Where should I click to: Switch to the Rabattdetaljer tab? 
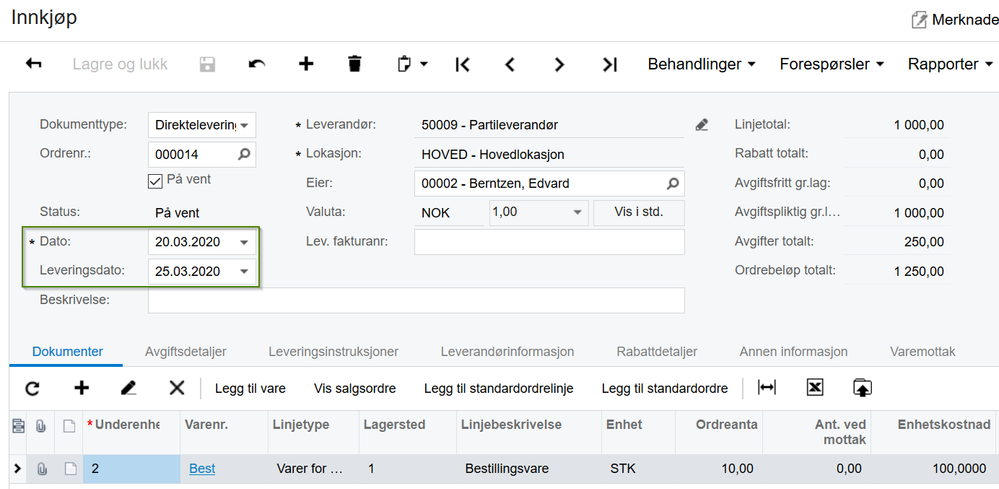657,351
